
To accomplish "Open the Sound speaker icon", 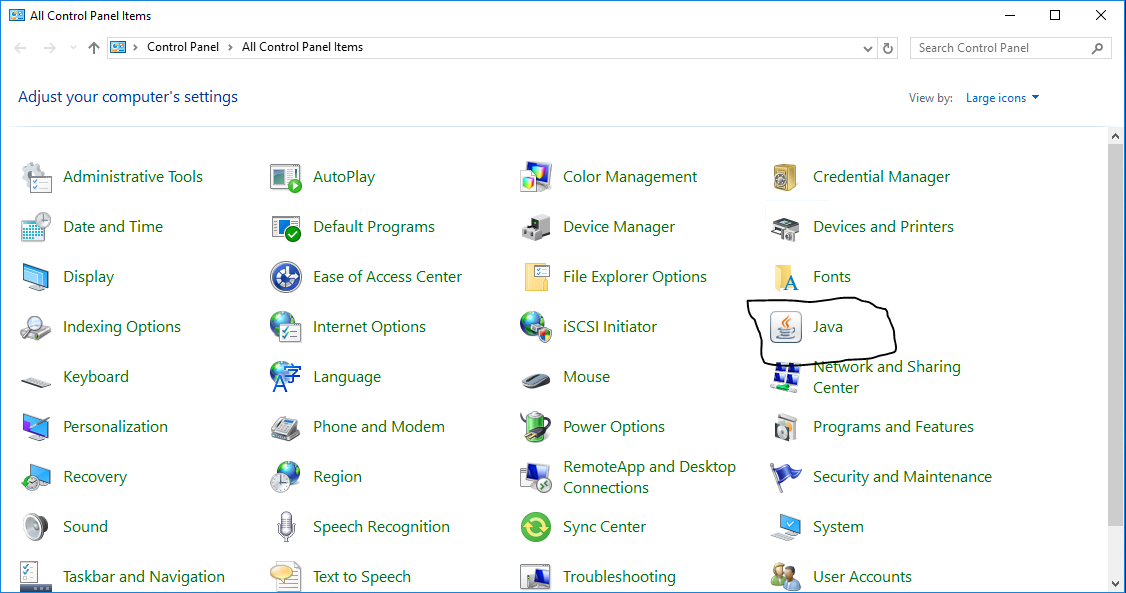I will click(x=36, y=528).
